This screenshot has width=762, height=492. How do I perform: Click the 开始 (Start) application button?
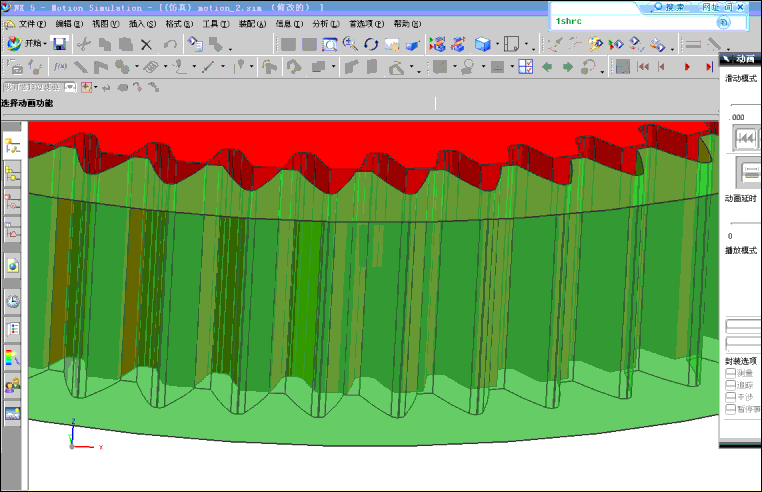click(27, 44)
